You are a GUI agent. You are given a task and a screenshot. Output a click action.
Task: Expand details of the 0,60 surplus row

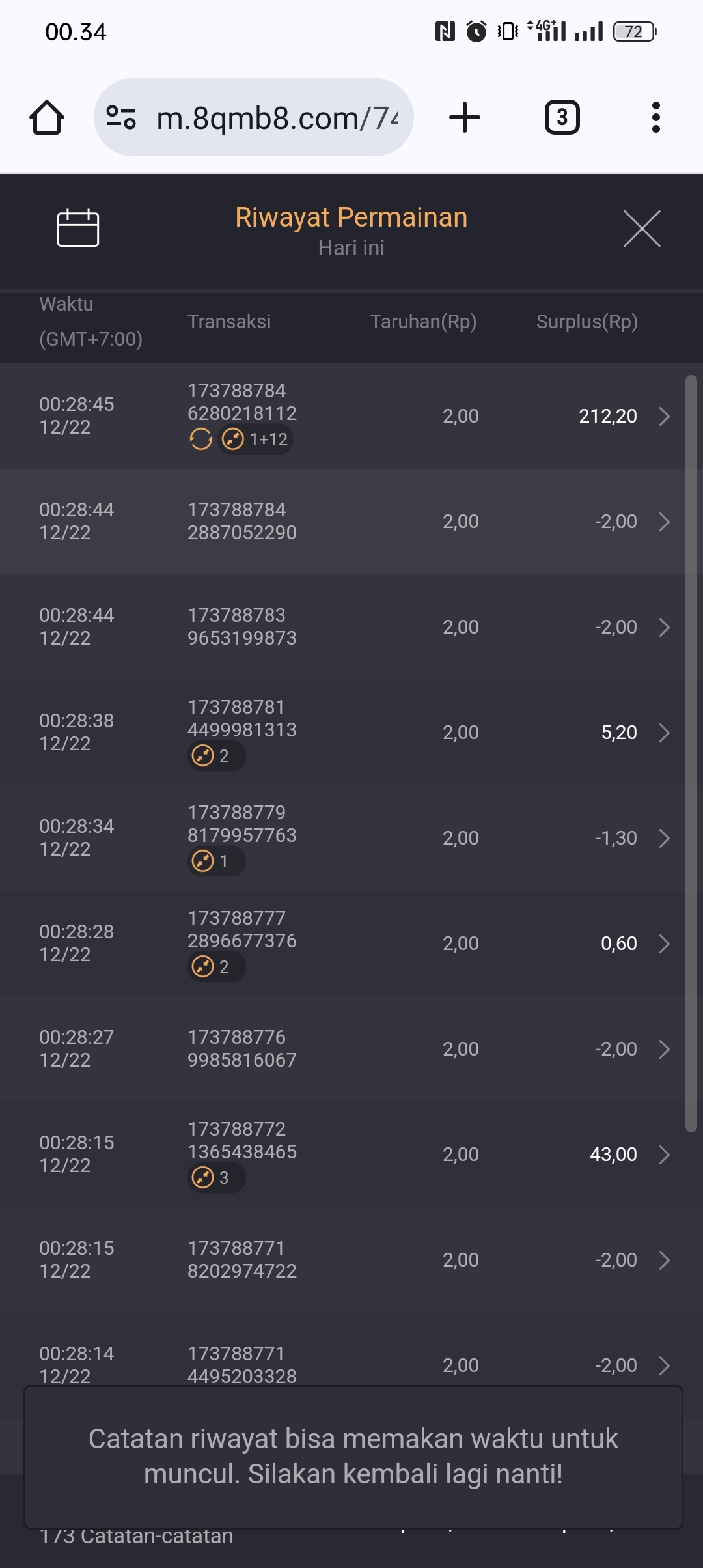[x=664, y=944]
